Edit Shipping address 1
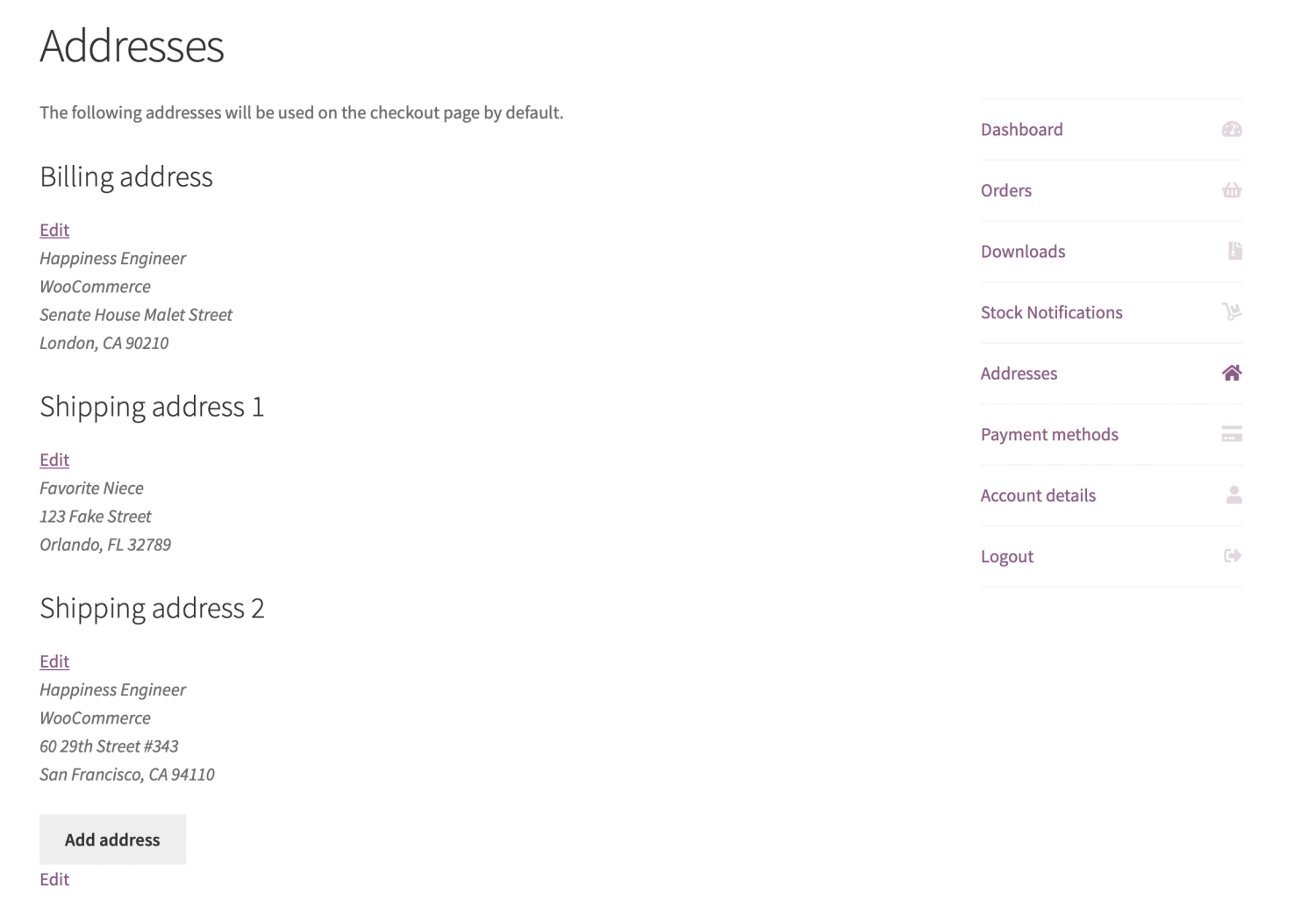1316x921 pixels. (x=54, y=460)
